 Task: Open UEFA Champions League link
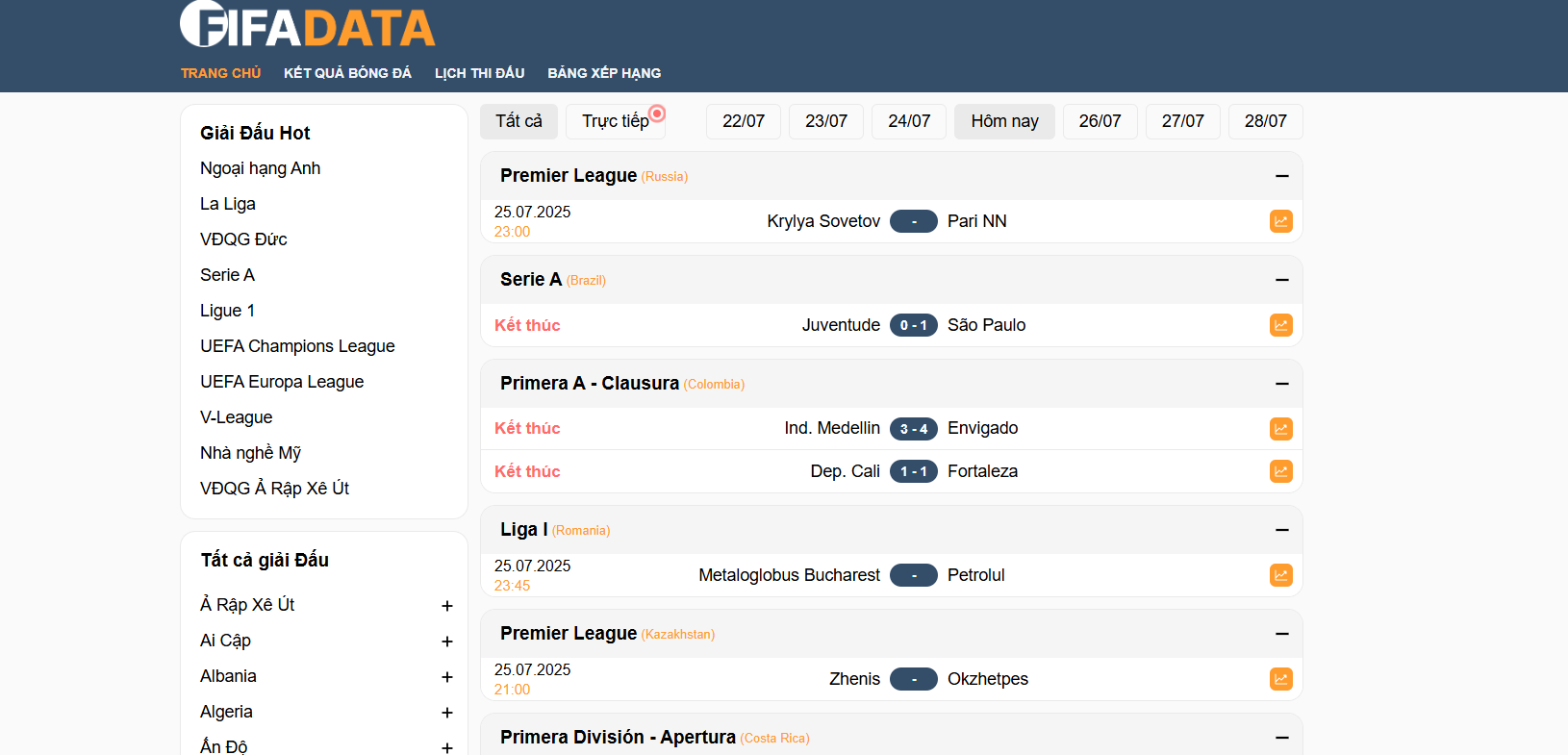[x=297, y=346]
